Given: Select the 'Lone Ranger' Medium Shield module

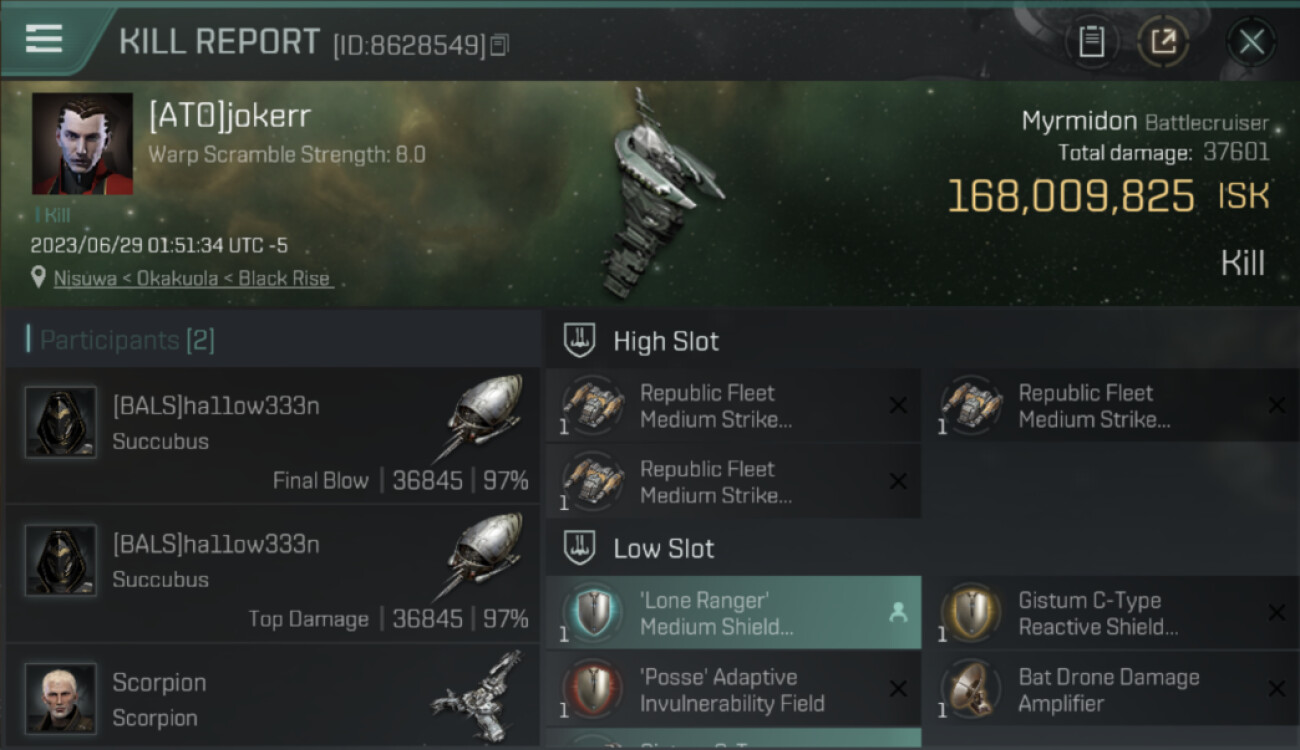Looking at the screenshot, I should pyautogui.click(x=734, y=613).
